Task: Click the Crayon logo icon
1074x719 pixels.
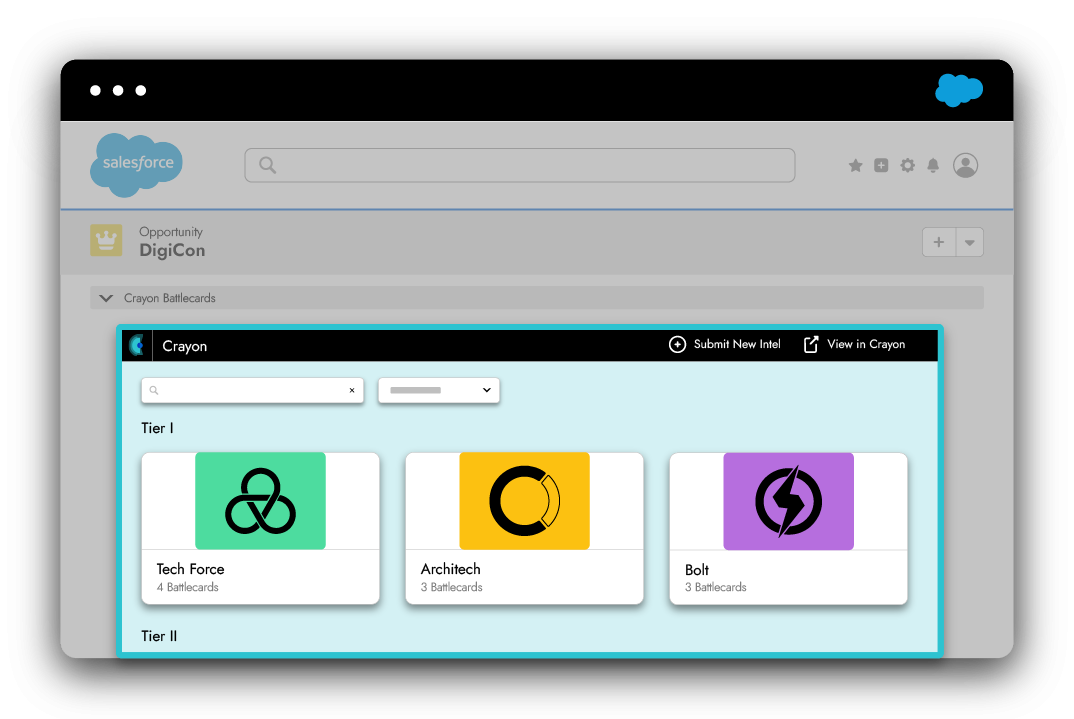Action: pos(137,345)
